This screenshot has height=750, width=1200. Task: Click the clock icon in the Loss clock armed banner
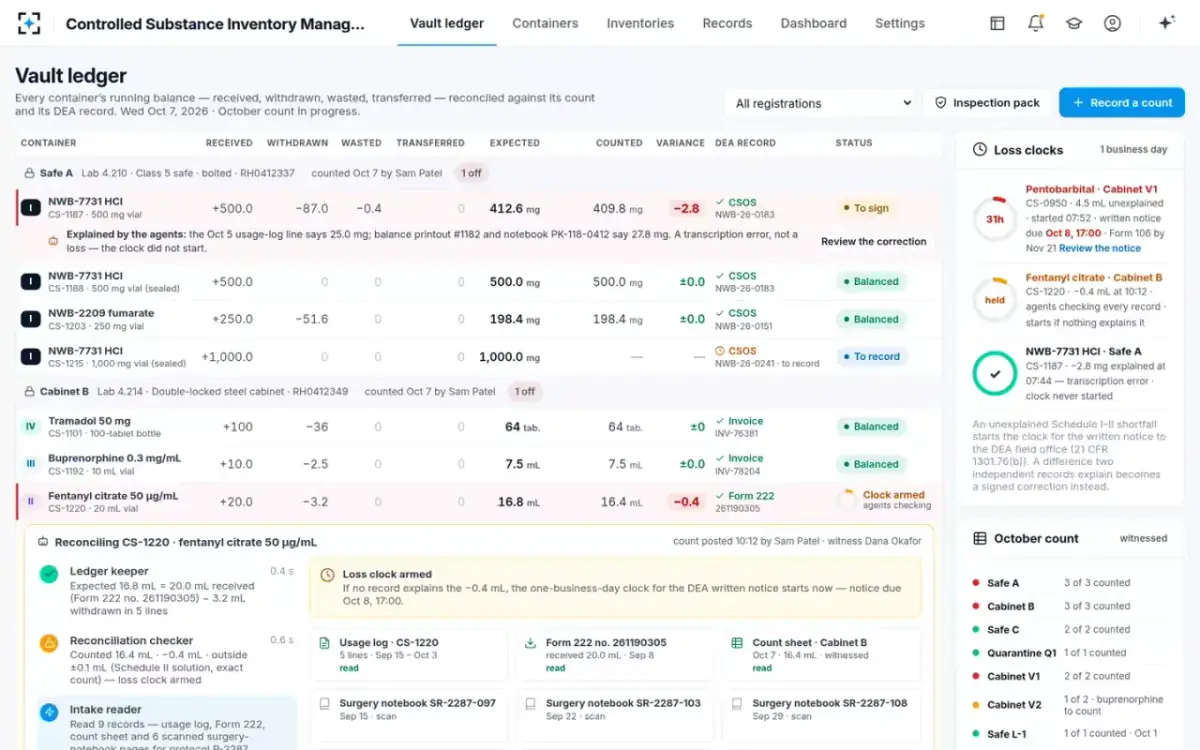coord(327,575)
